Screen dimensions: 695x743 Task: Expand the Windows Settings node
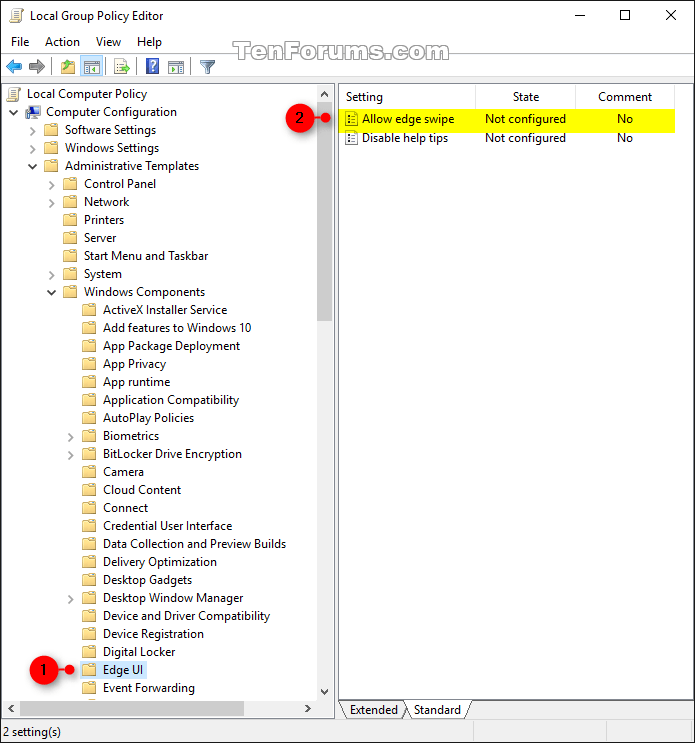33,148
